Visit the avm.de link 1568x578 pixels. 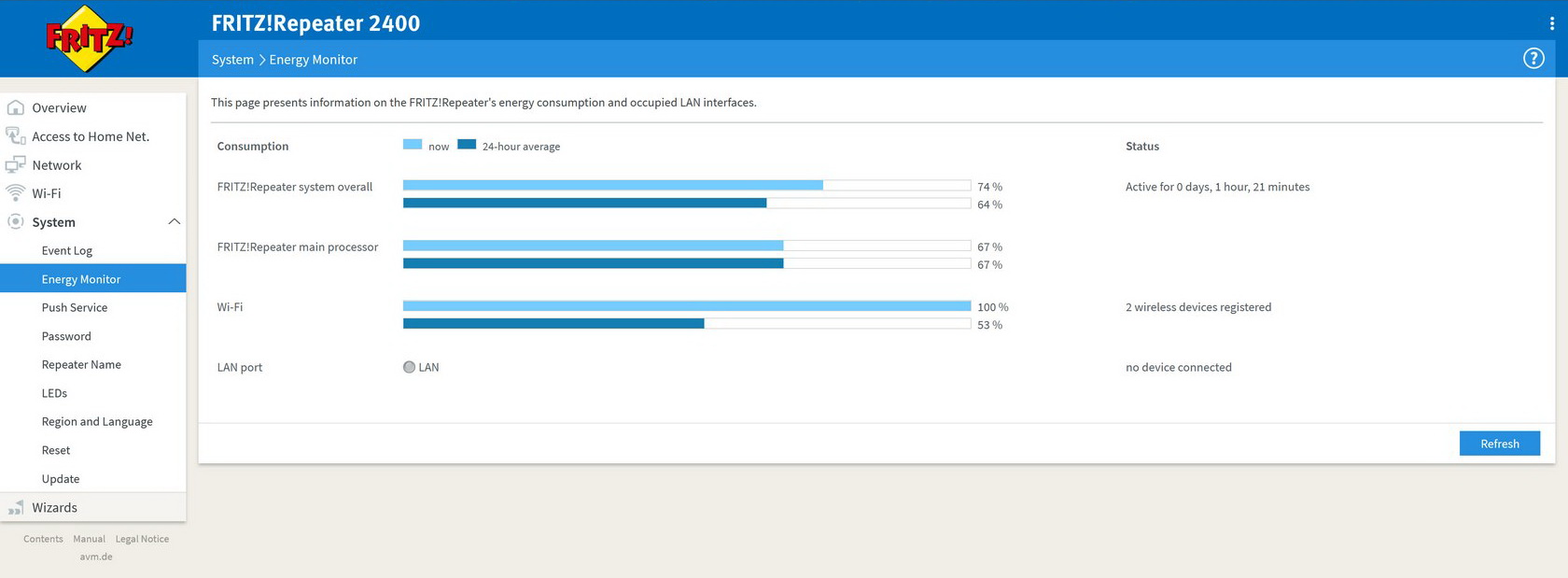[96, 557]
